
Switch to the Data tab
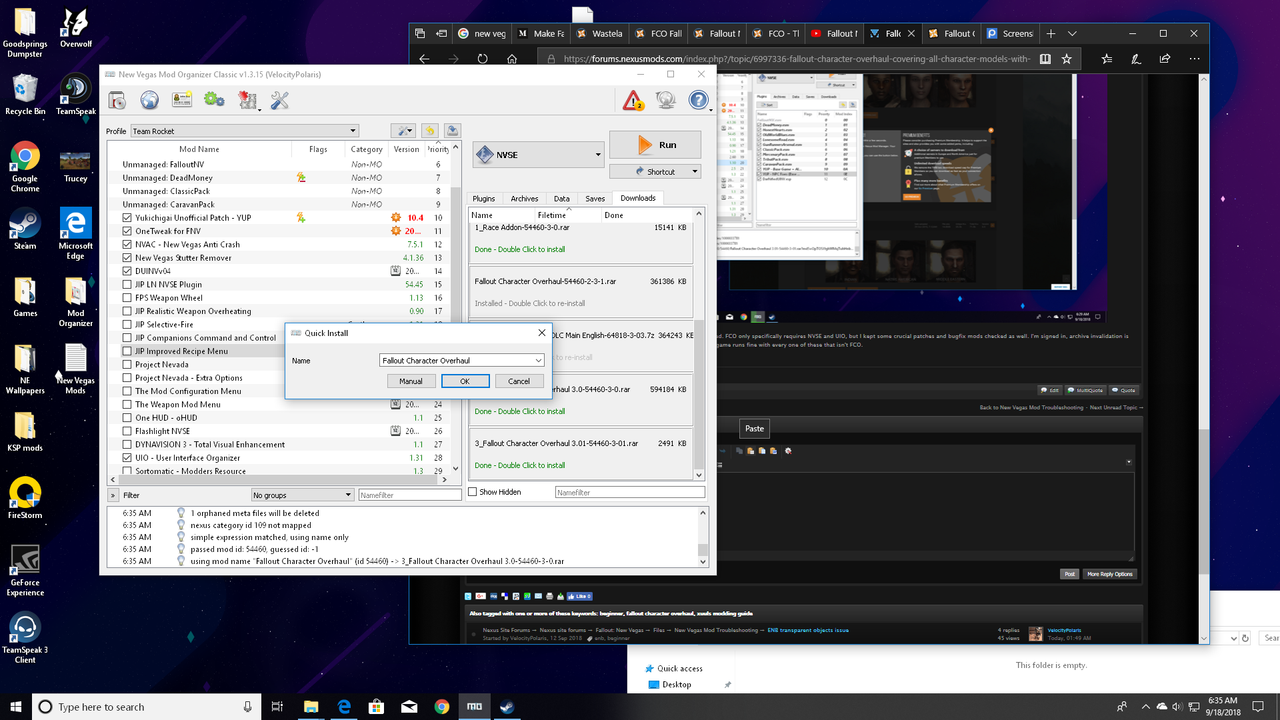(561, 198)
